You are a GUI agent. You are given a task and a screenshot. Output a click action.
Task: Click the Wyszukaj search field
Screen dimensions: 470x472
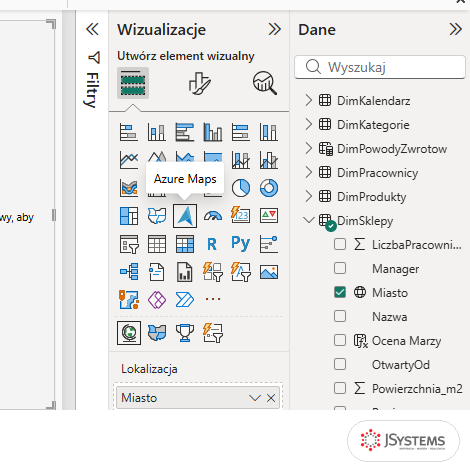pos(380,67)
